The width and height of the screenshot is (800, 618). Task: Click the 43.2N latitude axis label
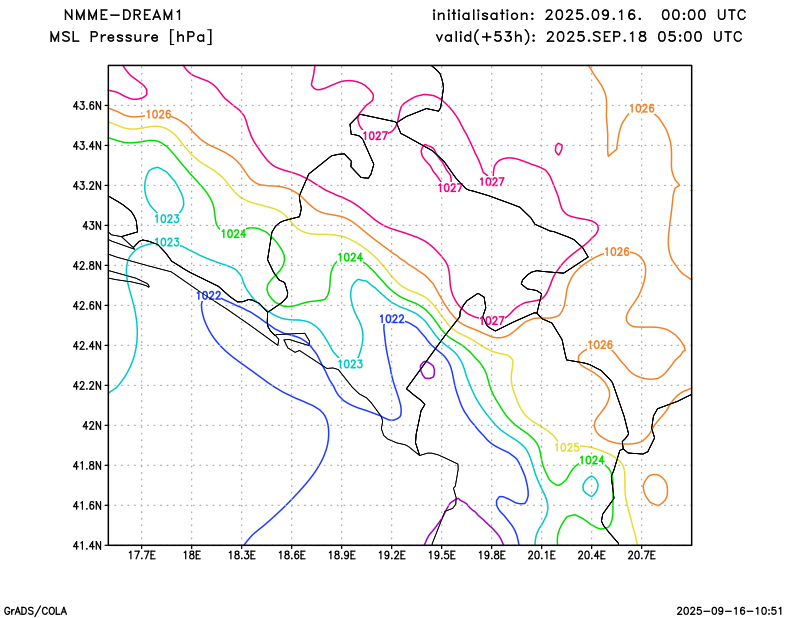click(x=87, y=185)
